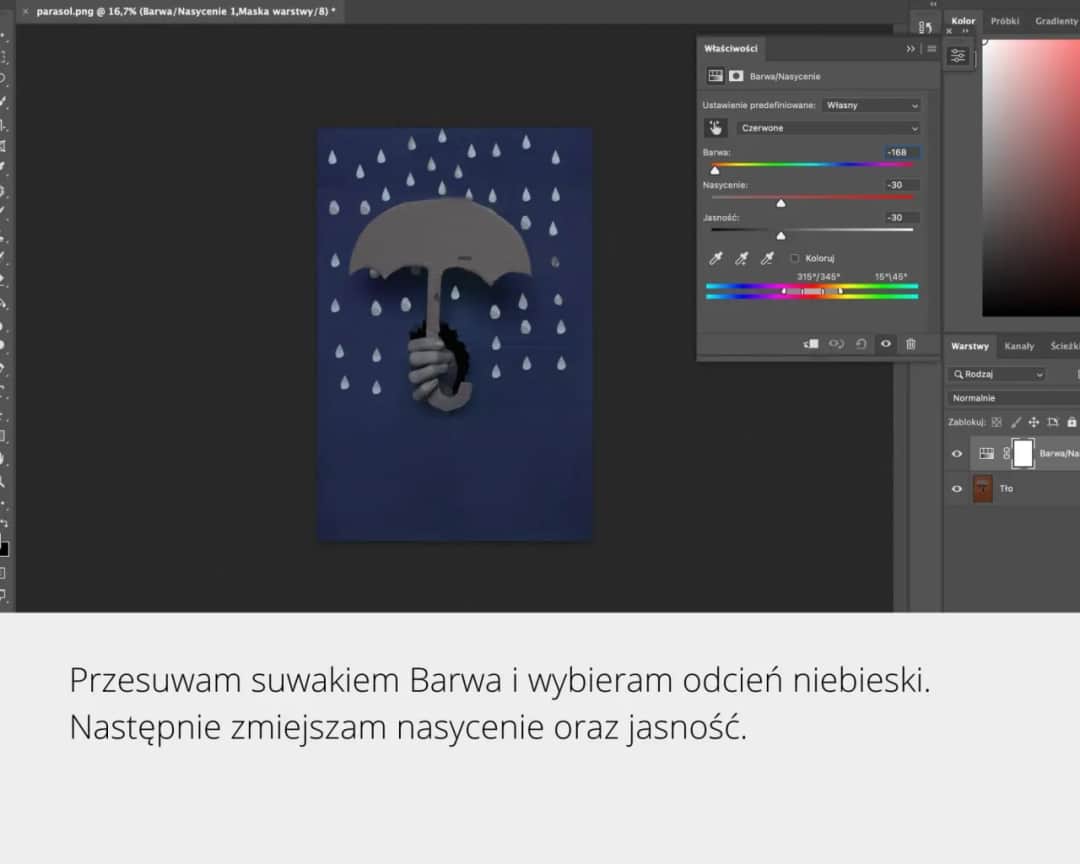1080x864 pixels.
Task: Select the eyedropper tool in Właściwości panel
Action: coord(716,258)
